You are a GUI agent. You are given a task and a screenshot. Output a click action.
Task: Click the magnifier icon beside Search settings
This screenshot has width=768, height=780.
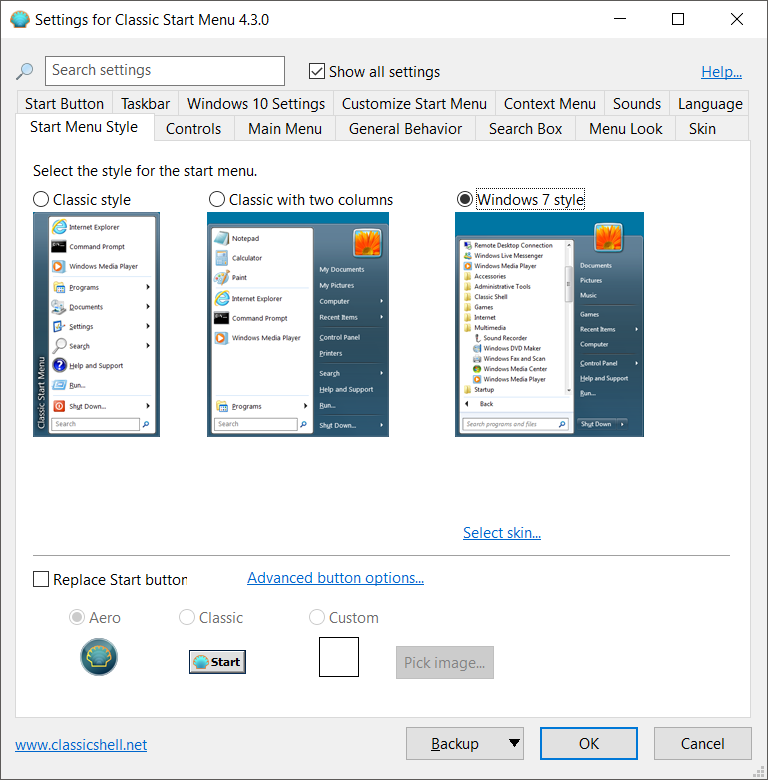point(24,71)
